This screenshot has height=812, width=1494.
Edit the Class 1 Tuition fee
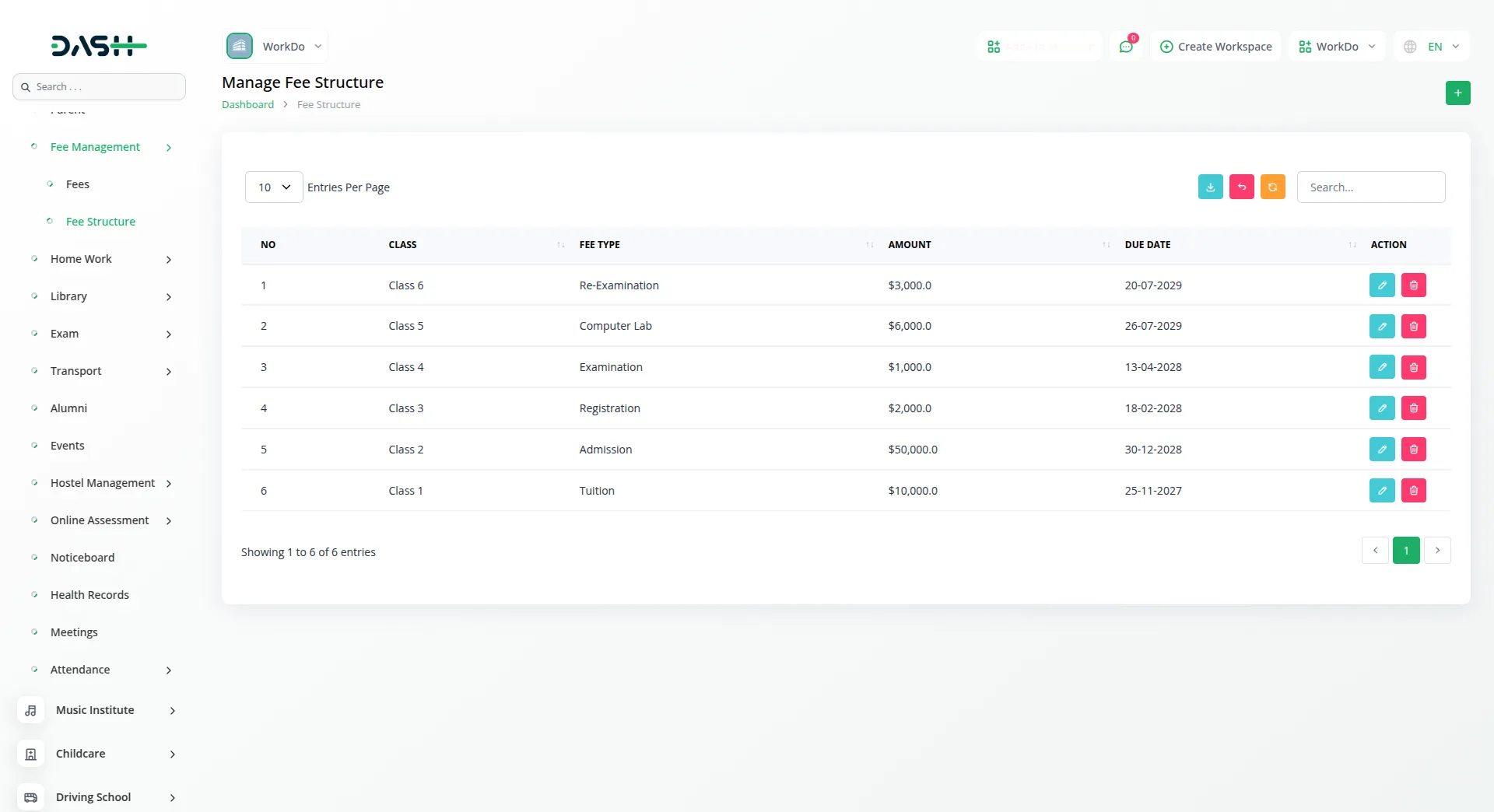click(1382, 491)
